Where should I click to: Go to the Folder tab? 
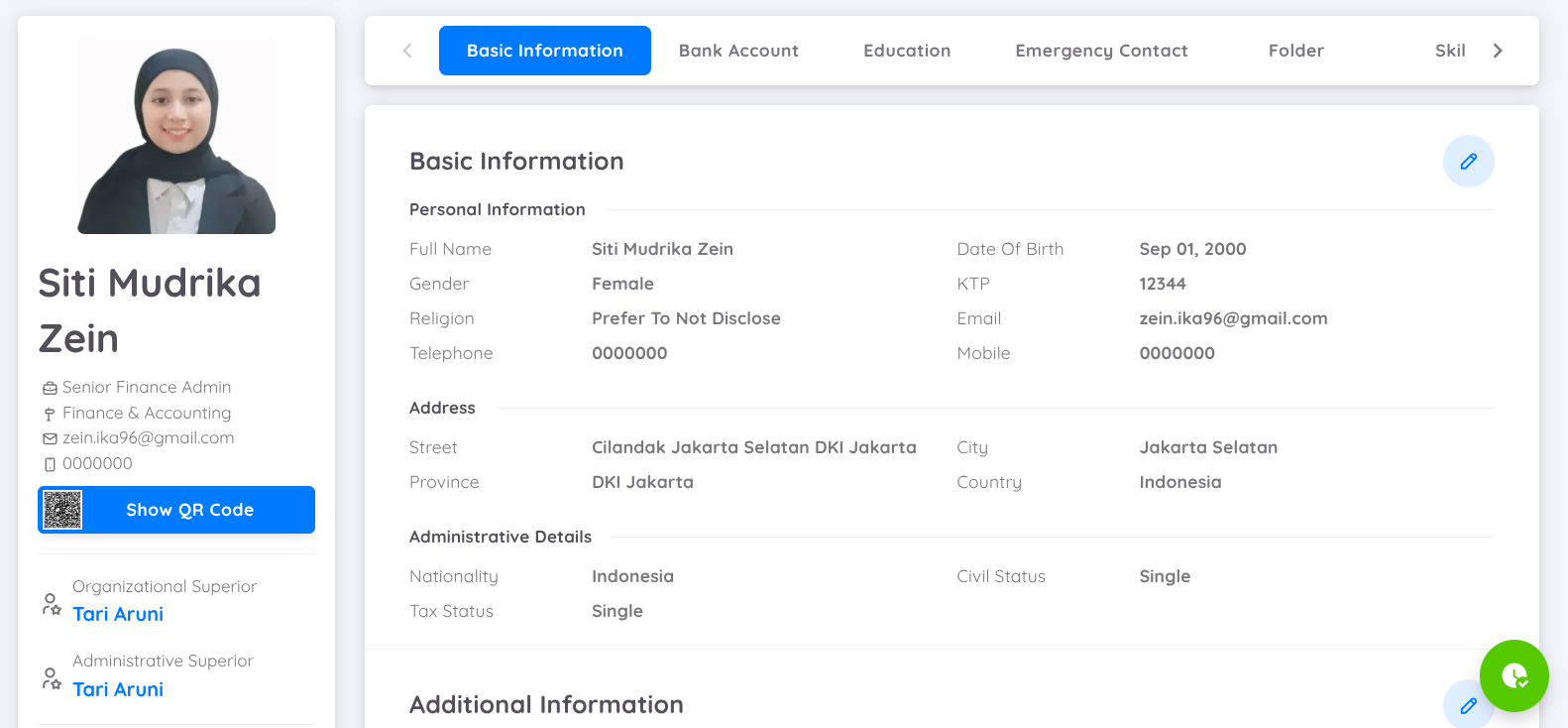coord(1295,51)
